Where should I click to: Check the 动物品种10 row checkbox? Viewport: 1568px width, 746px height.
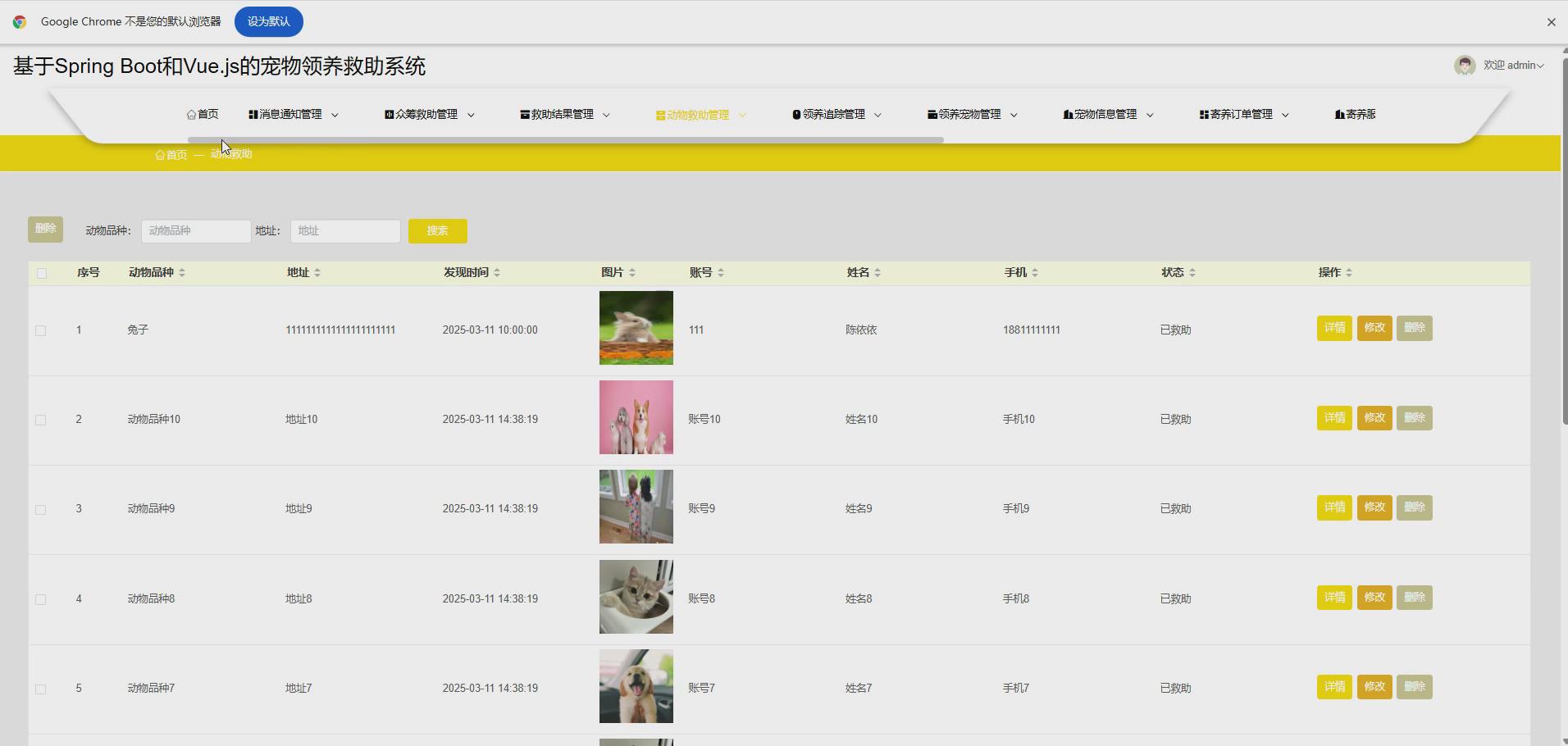coord(40,420)
